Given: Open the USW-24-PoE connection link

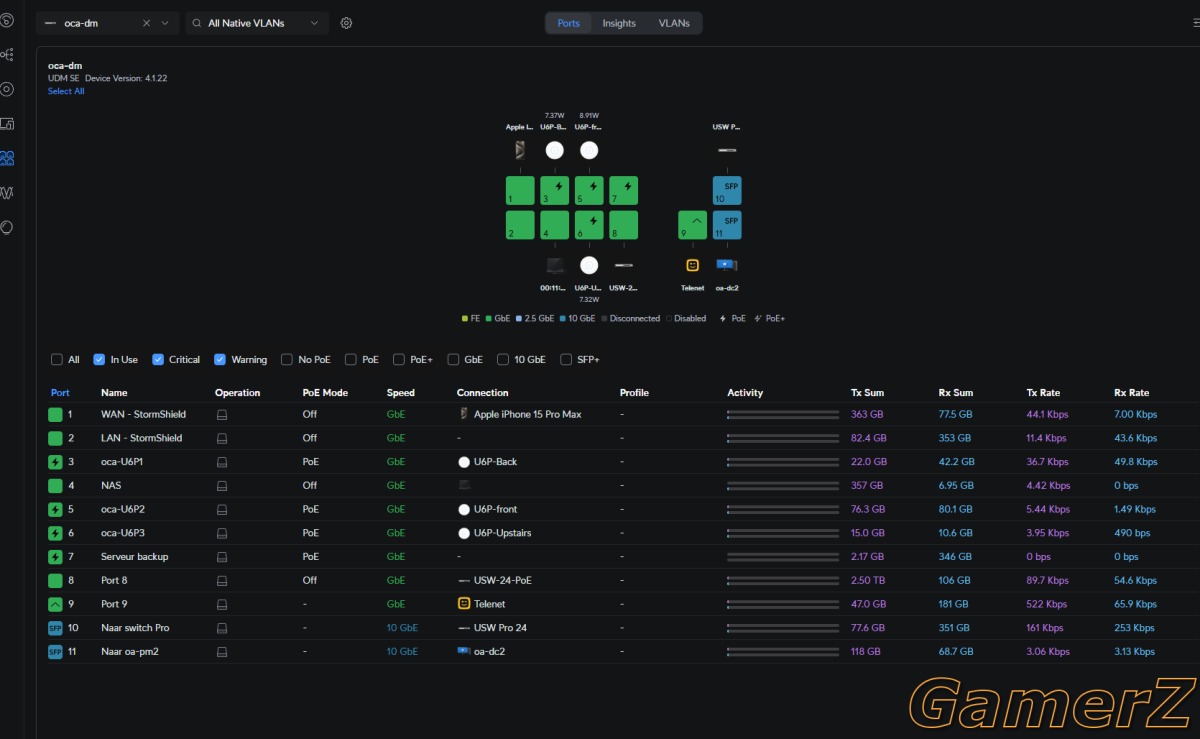Looking at the screenshot, I should (502, 580).
